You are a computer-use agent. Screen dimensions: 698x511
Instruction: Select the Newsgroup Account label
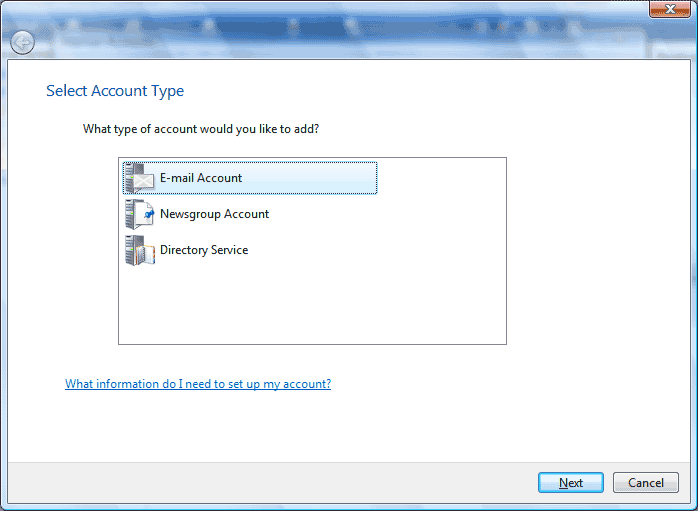(215, 214)
